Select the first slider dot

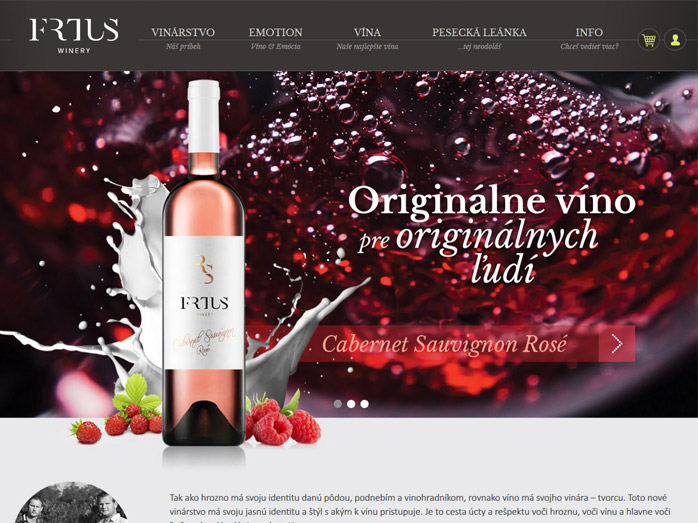tap(338, 404)
